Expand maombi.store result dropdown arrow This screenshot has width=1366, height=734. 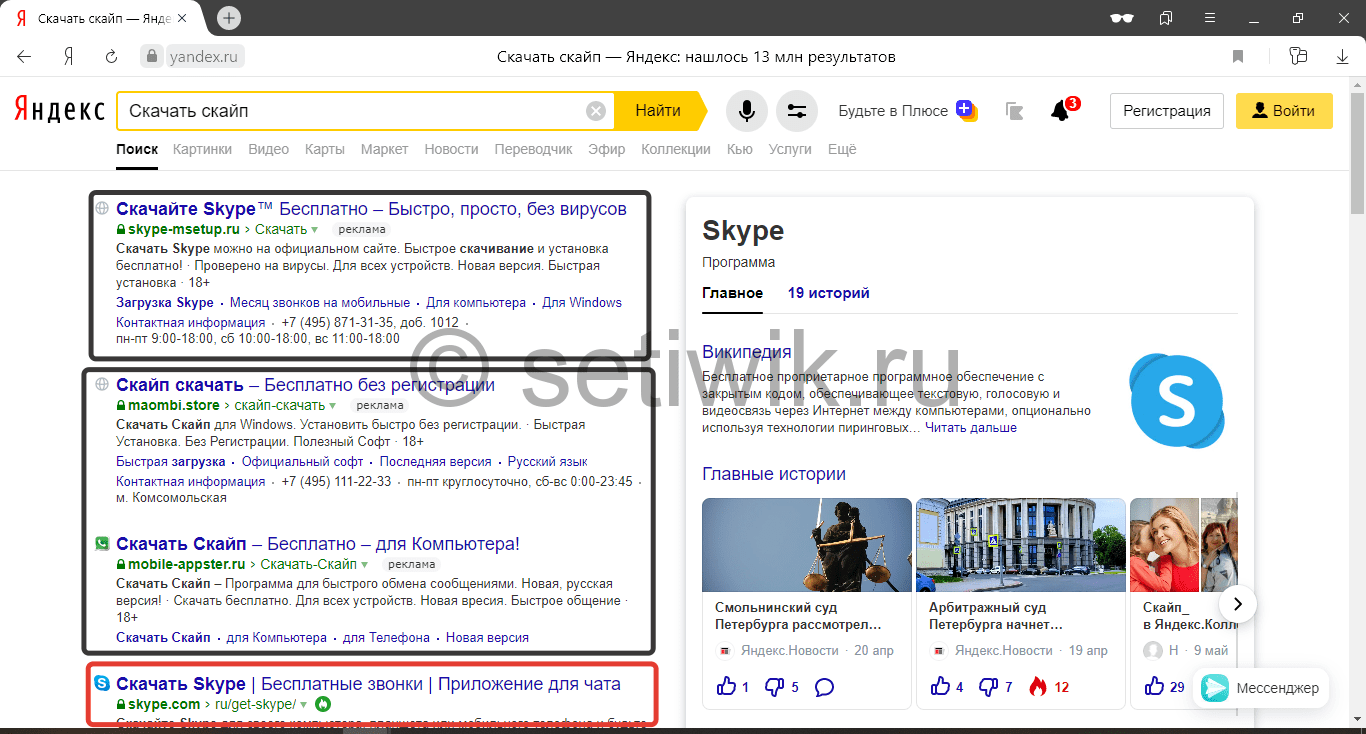335,405
